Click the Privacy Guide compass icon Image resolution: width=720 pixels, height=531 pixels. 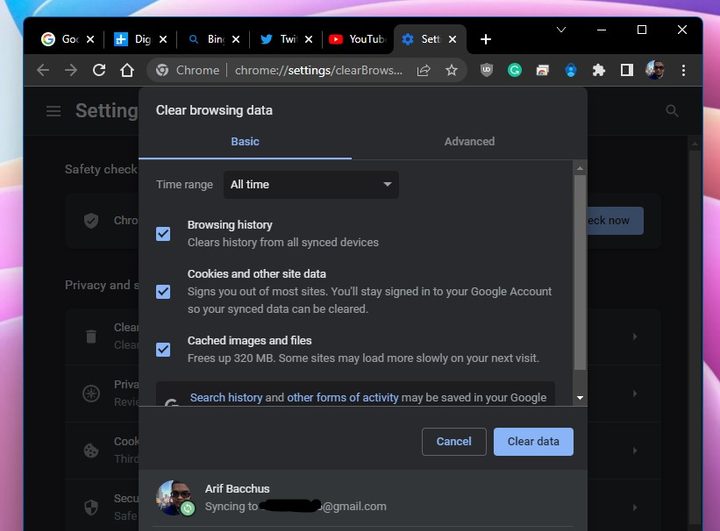(x=91, y=393)
